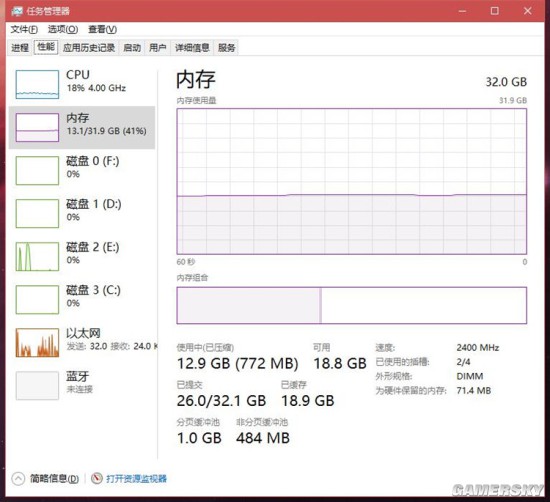Click the resource monitor icon
This screenshot has height=502, width=550.
pyautogui.click(x=96, y=478)
